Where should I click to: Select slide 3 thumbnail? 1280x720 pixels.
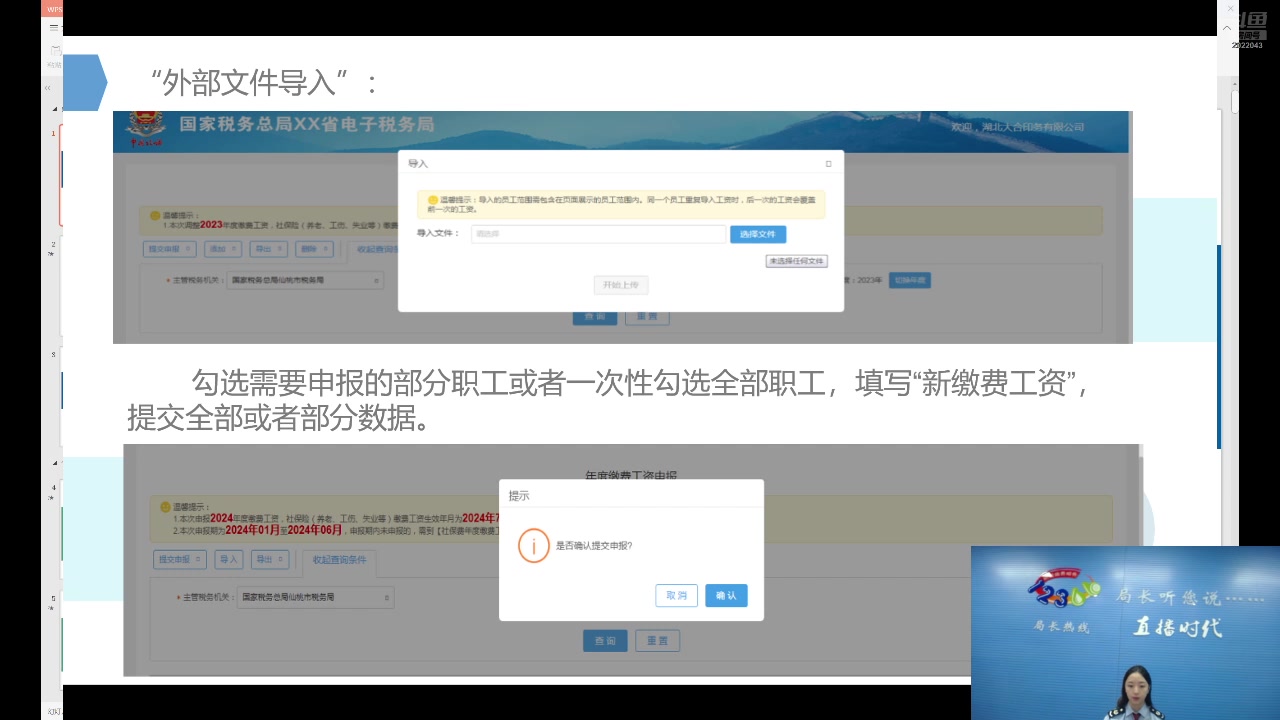60,397
